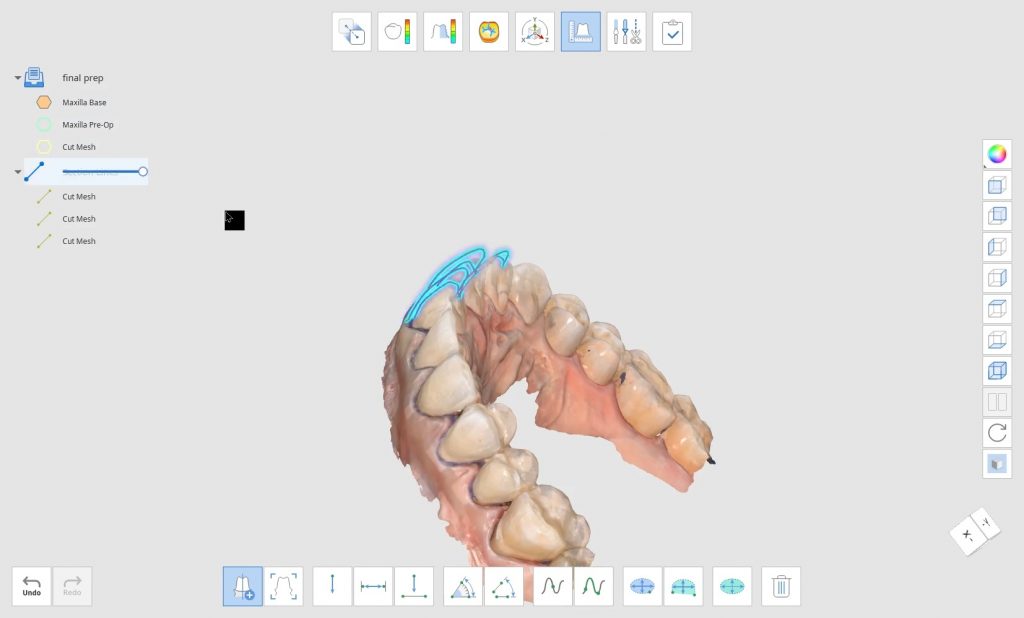The image size is (1024, 618).
Task: Collapse the final prep tree item
Action: tap(17, 77)
